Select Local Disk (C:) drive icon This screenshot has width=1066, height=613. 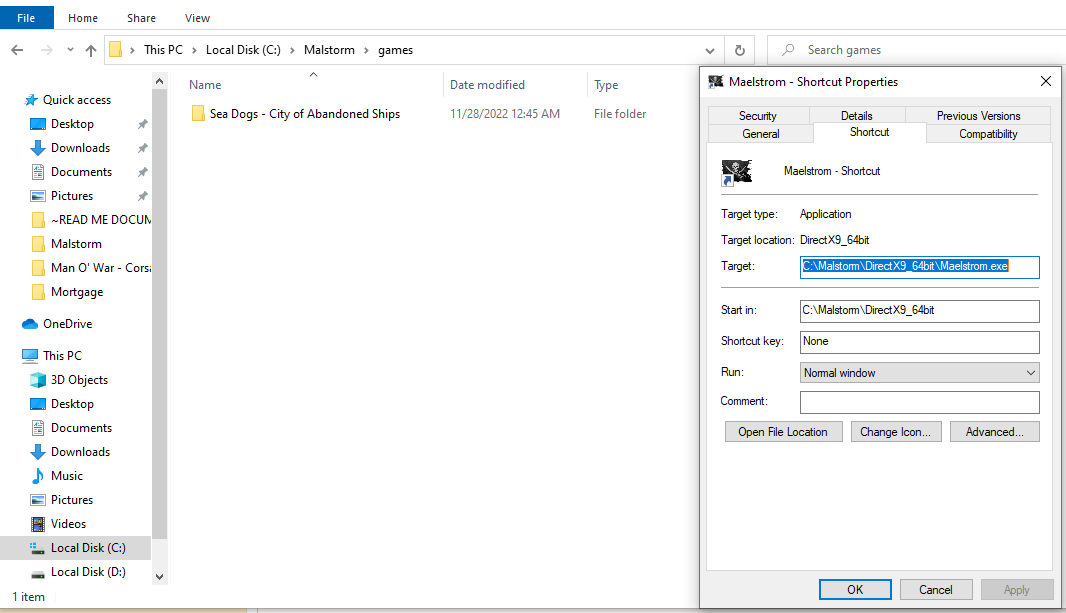pos(38,548)
